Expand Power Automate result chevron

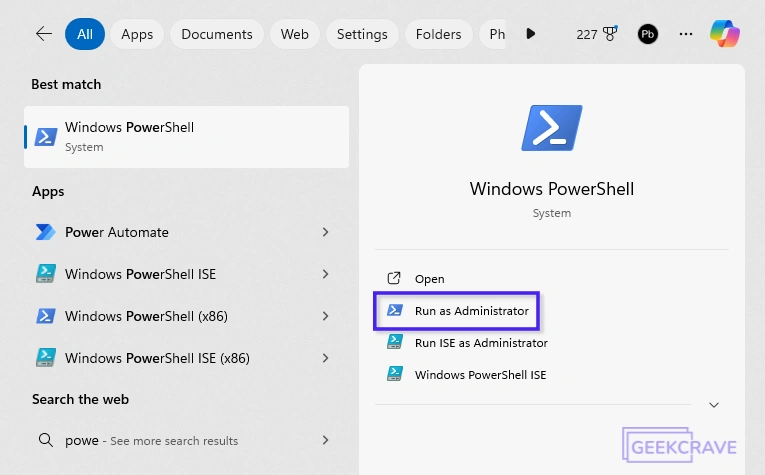325,232
